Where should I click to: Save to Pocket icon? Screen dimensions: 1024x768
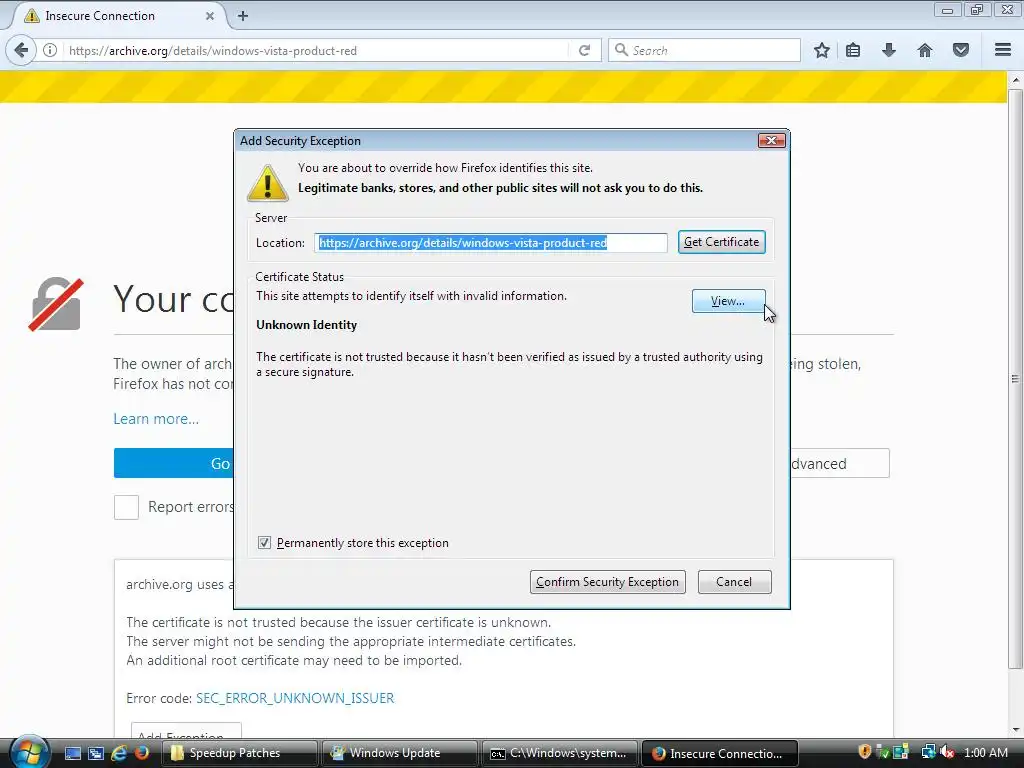[961, 50]
